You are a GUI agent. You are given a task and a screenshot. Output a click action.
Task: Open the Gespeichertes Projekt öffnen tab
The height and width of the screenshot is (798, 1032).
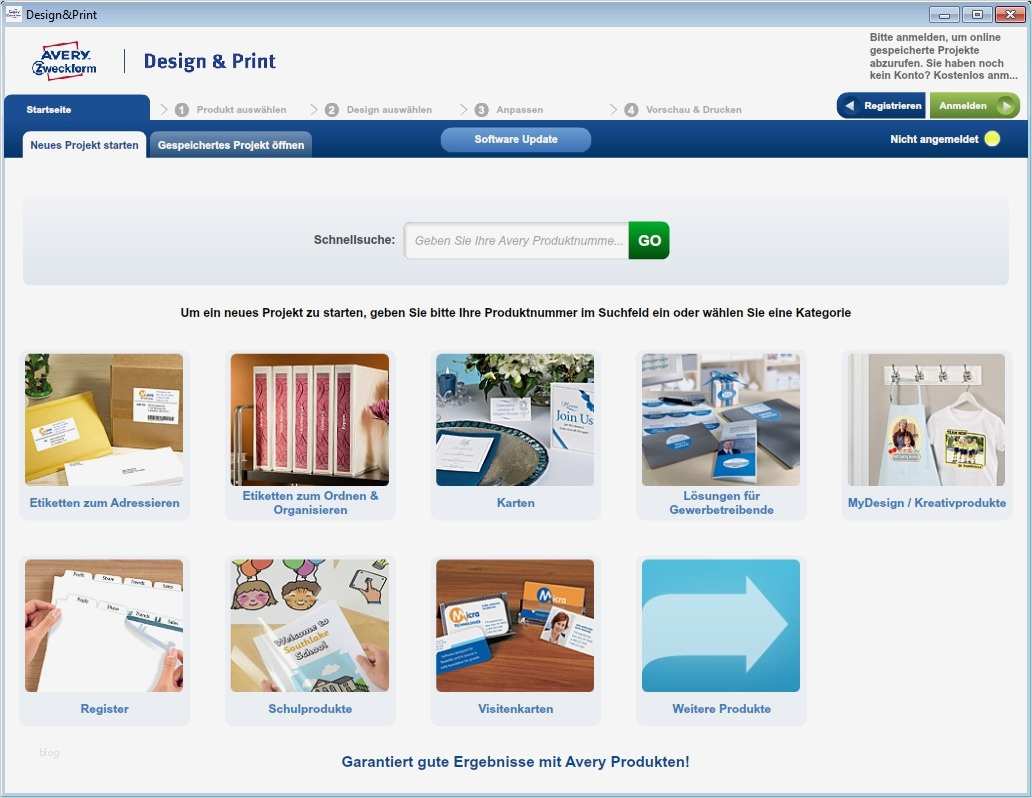[x=230, y=144]
